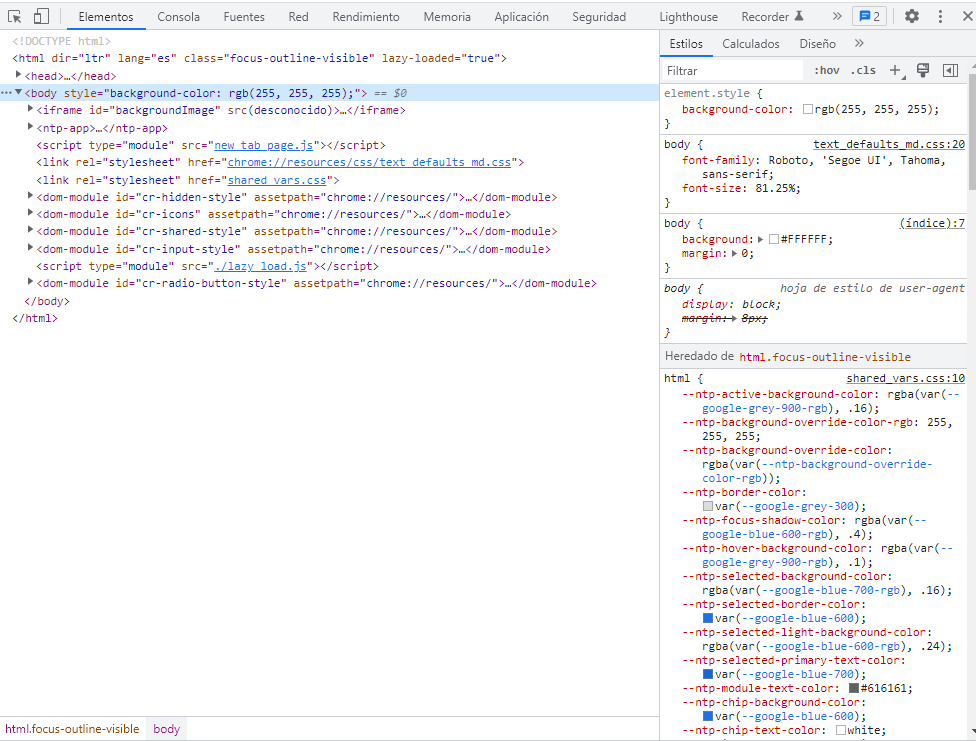
Task: Click the Filtrar styles filter field
Action: pos(734,71)
